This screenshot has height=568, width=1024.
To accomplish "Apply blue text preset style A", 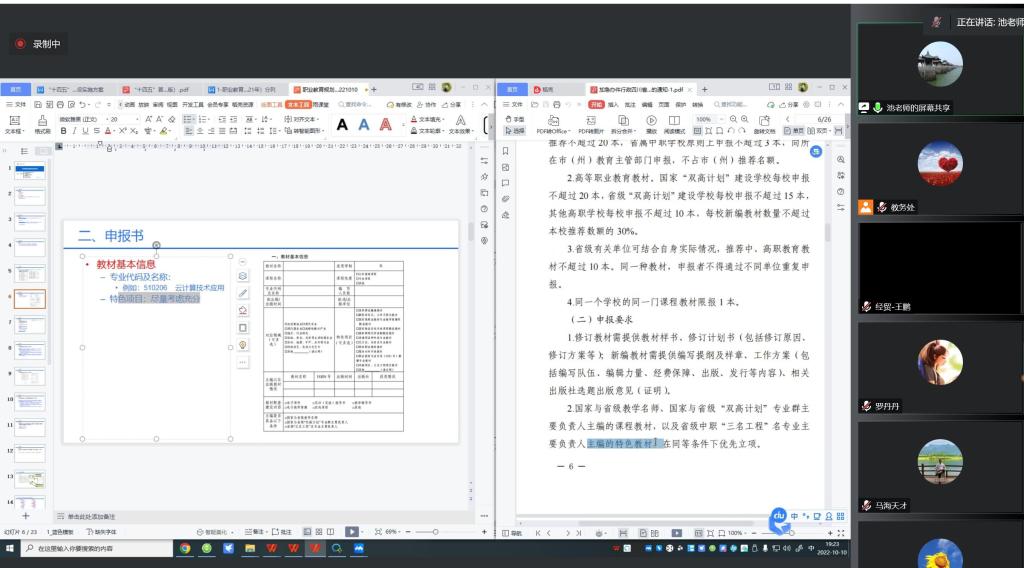I will click(364, 125).
